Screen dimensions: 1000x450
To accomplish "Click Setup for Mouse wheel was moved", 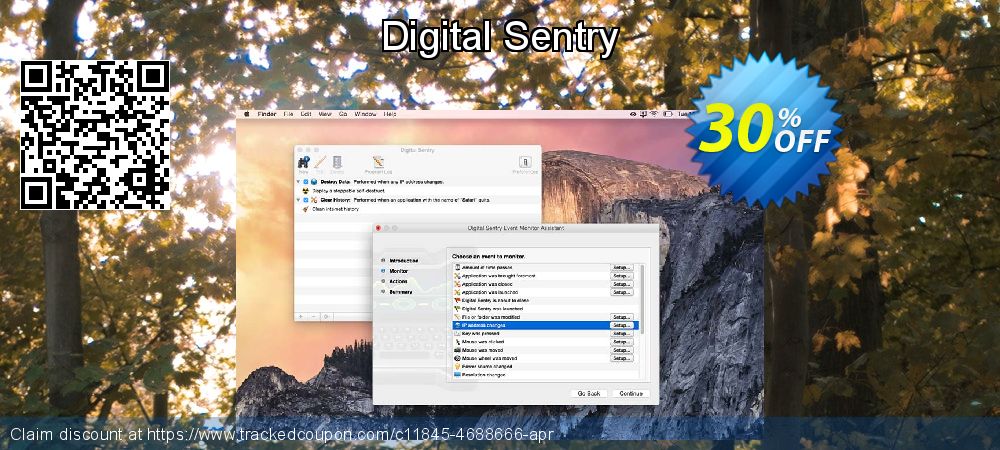I will pos(621,359).
